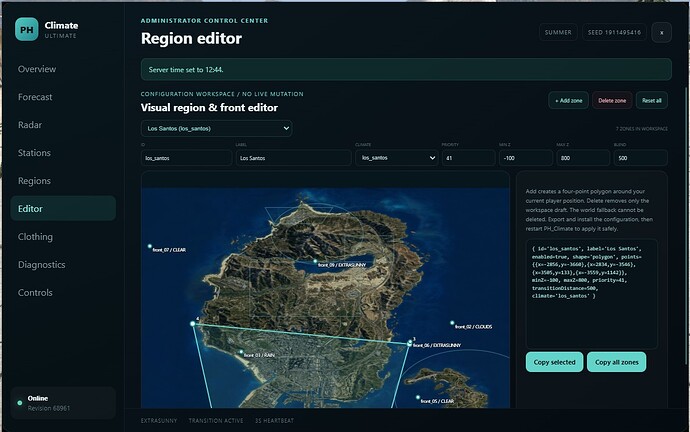Click the Copy all zones button

[x=617, y=362]
